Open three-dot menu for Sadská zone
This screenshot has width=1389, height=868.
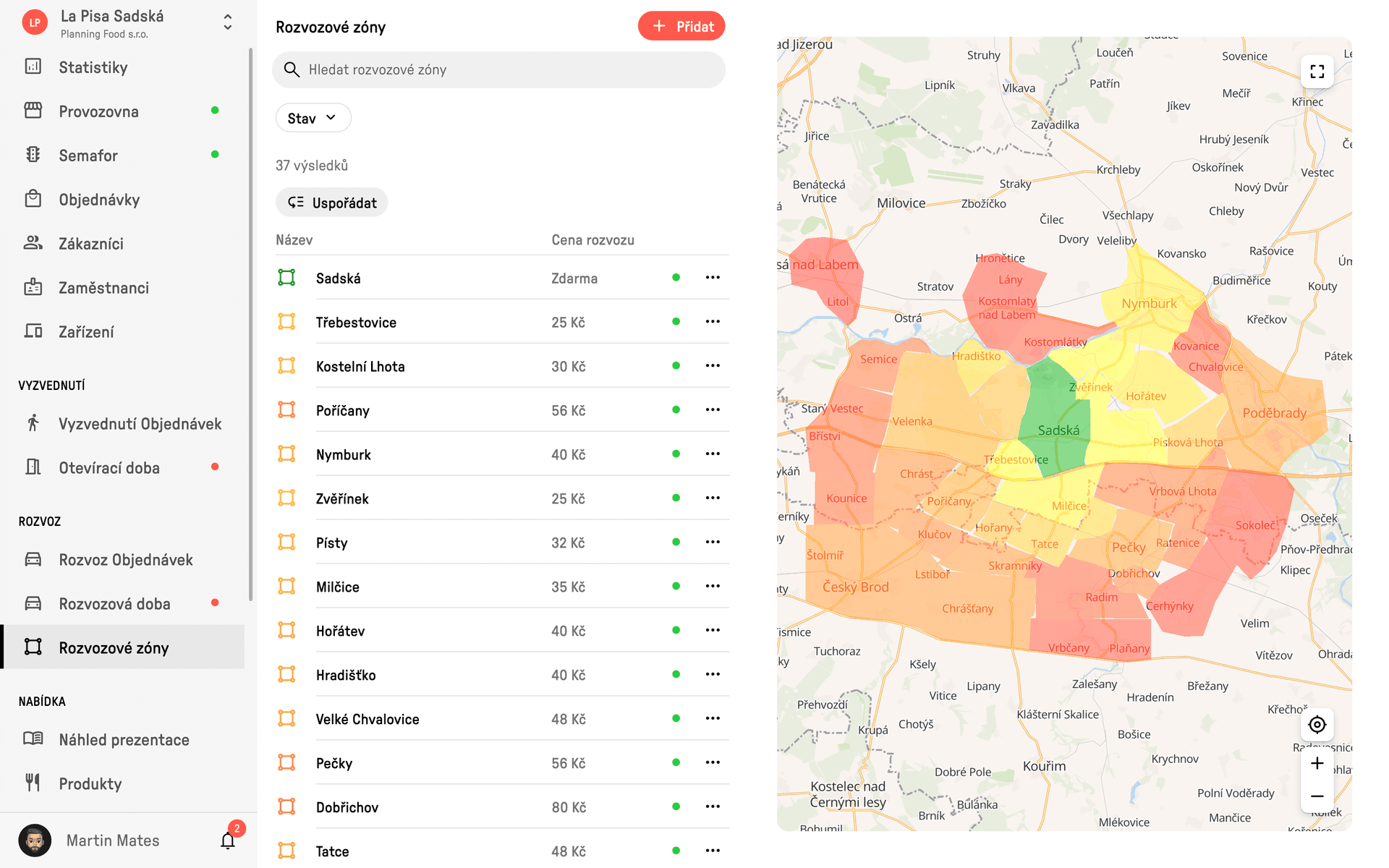point(713,278)
